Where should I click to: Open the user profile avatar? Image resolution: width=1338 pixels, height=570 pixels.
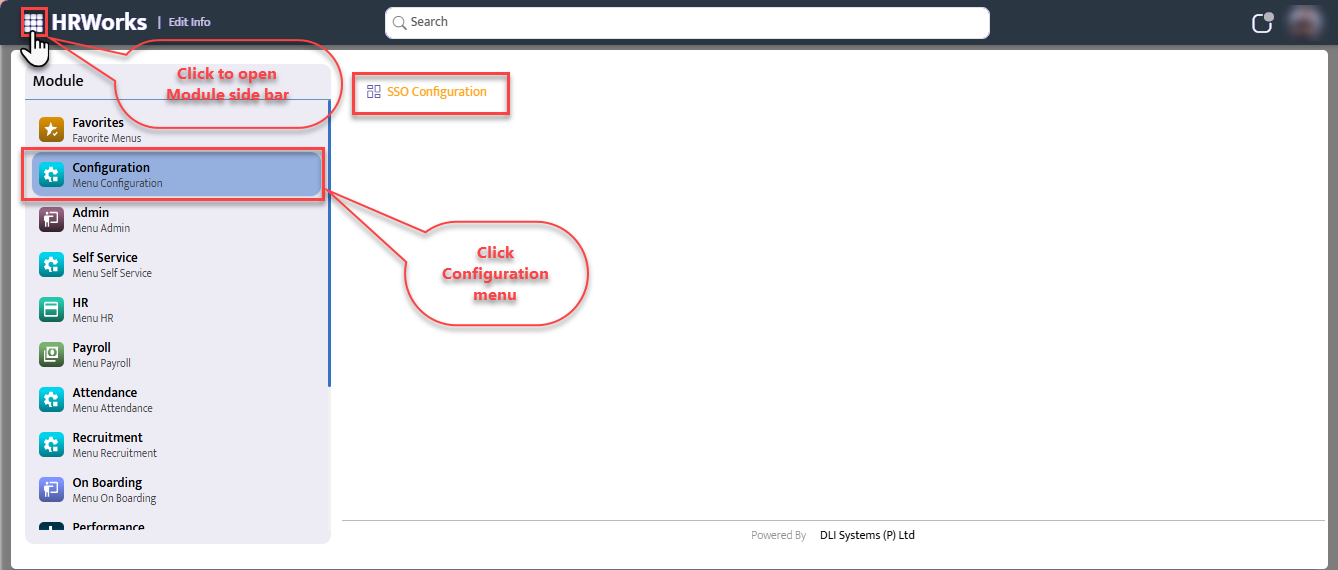[x=1304, y=22]
